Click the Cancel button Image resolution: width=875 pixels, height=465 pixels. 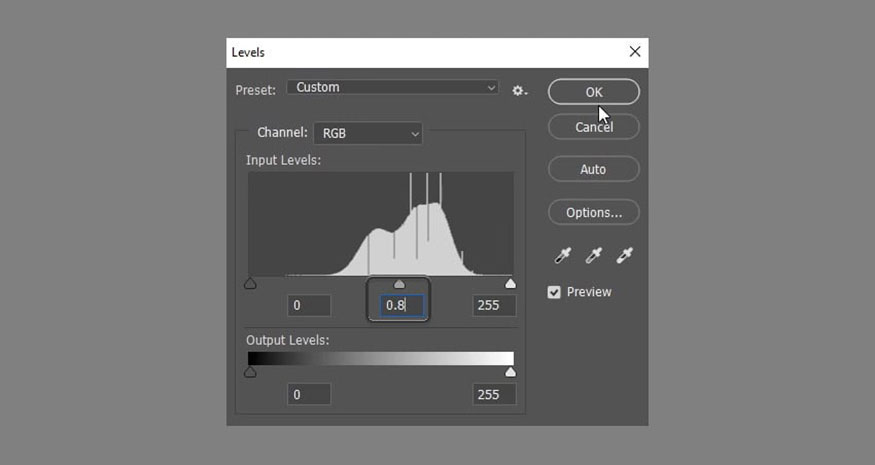[x=594, y=127]
